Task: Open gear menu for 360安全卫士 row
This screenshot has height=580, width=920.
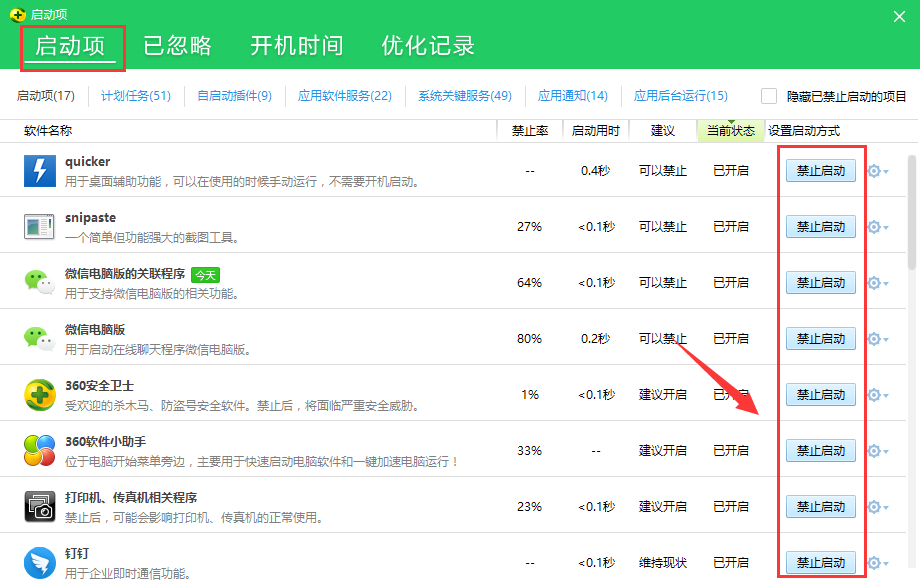Action: 877,395
